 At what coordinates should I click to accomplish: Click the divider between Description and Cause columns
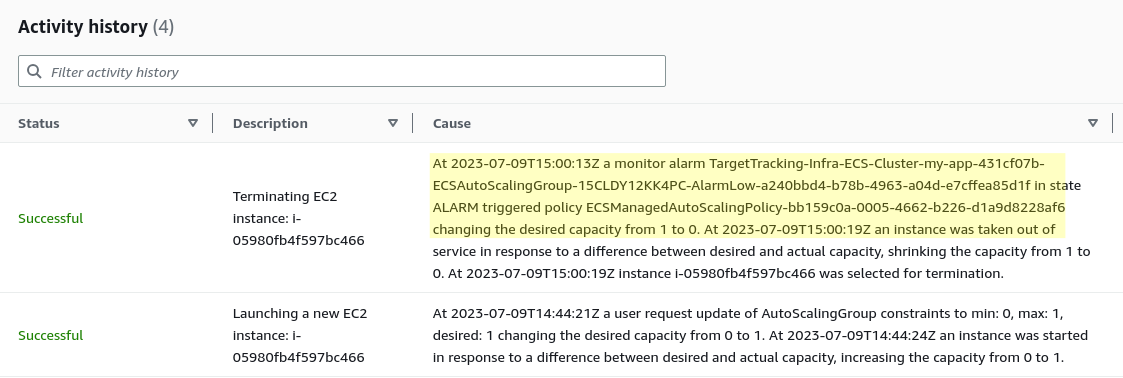[413, 123]
